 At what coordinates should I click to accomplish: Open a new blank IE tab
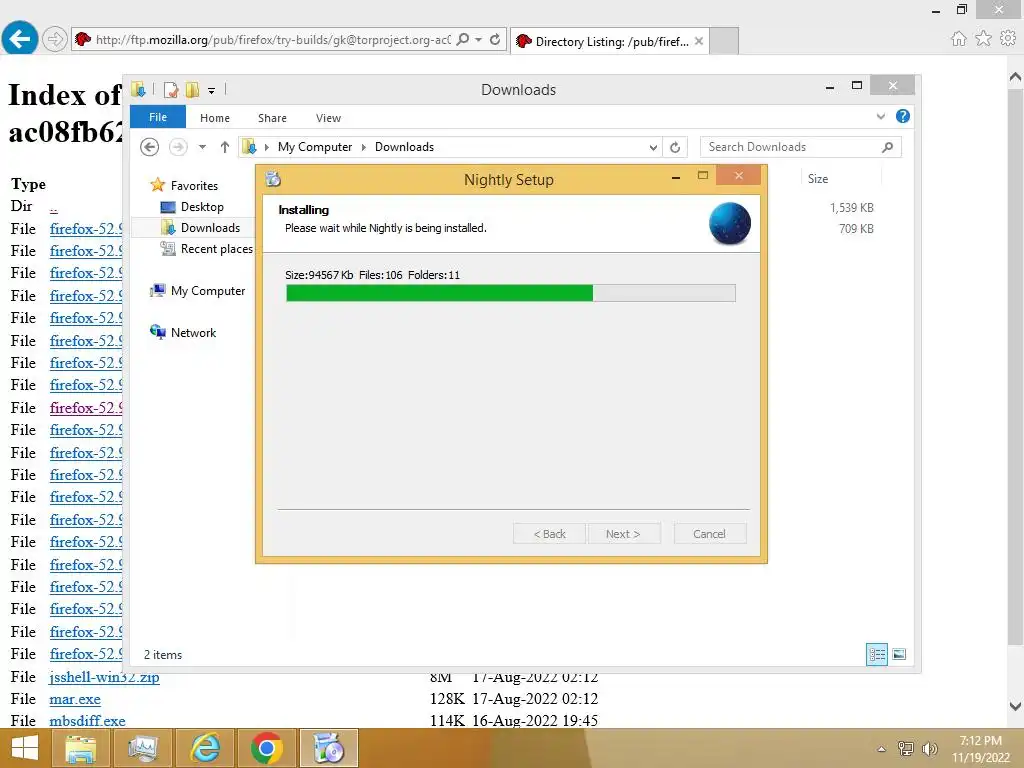click(x=724, y=41)
